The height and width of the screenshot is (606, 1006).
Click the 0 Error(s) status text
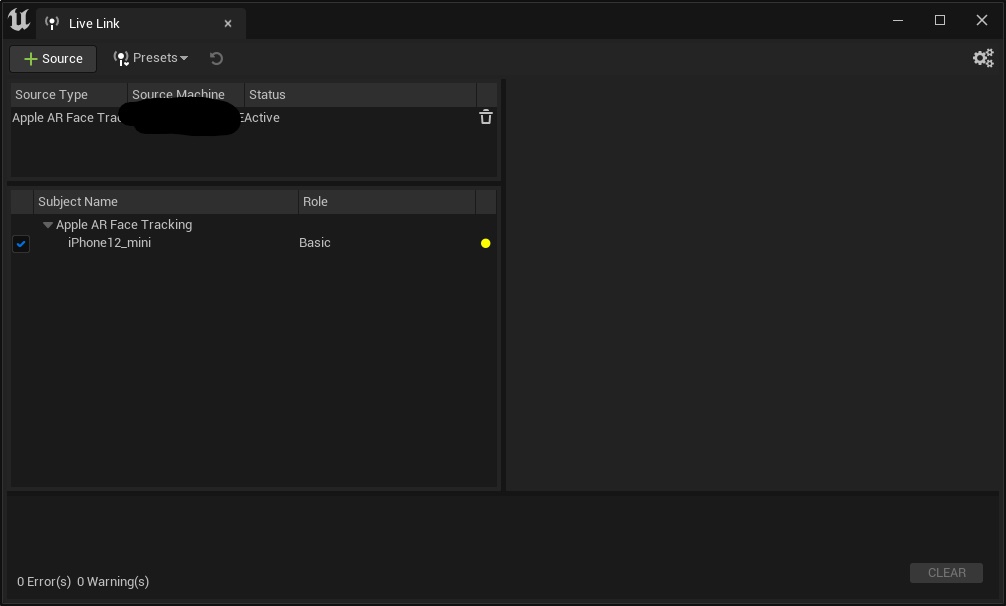[x=44, y=582]
